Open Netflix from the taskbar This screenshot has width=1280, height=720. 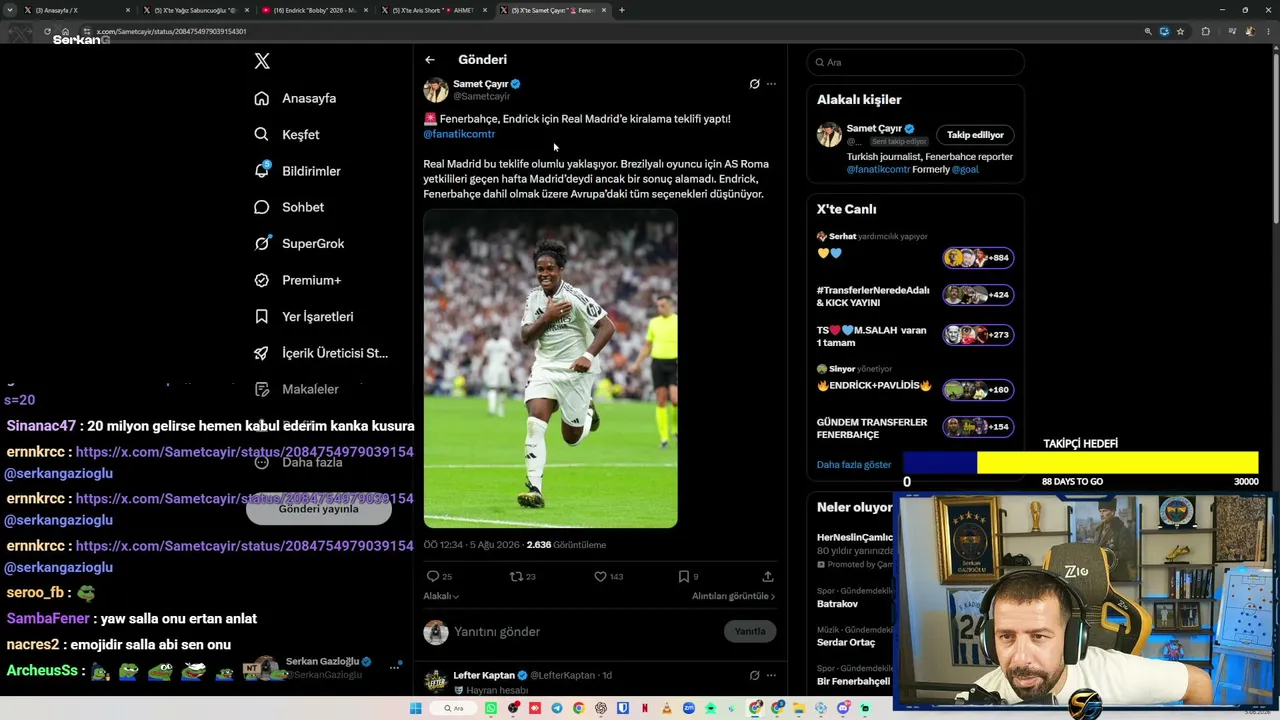pos(645,708)
